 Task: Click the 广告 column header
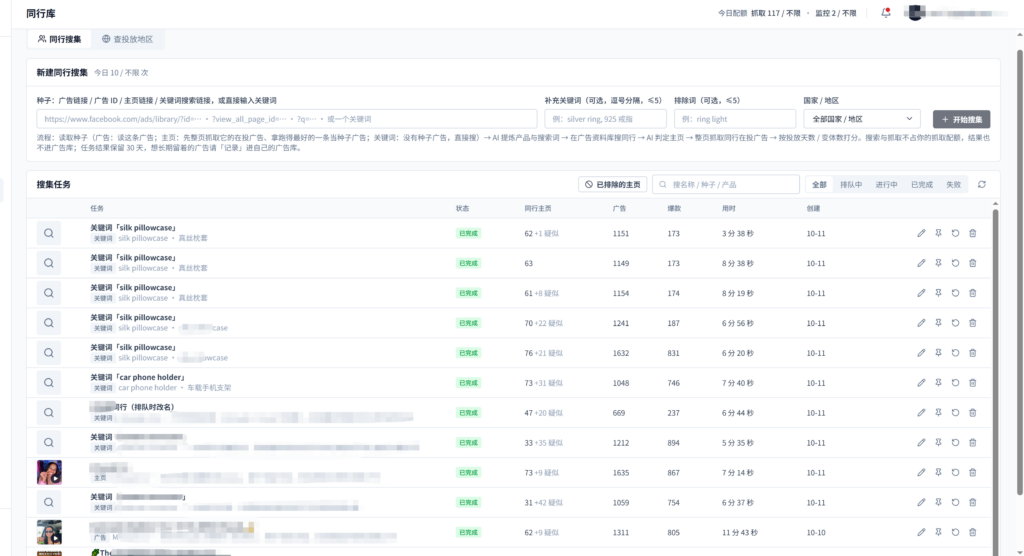point(619,208)
